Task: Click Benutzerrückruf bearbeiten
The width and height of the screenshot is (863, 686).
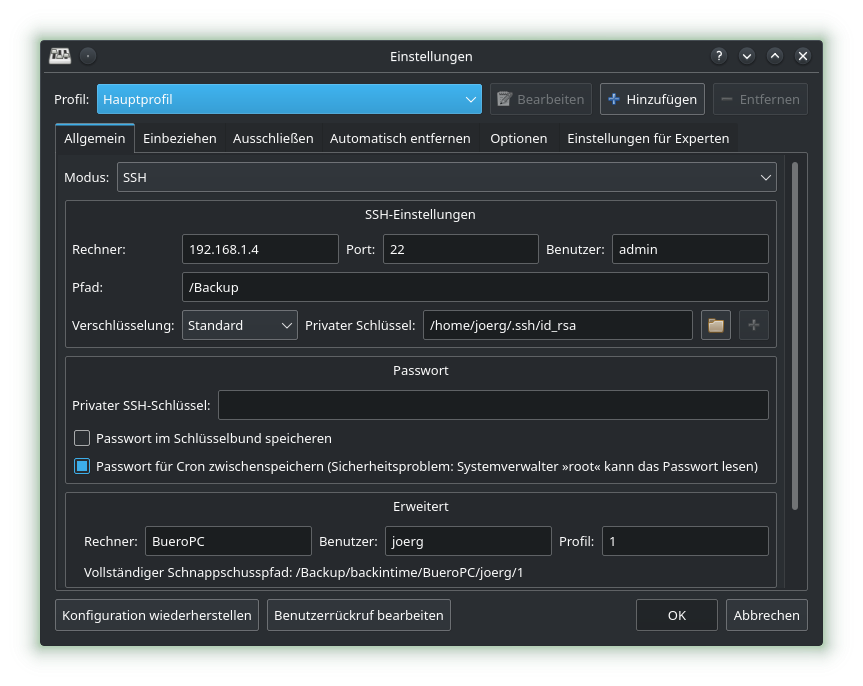Action: tap(358, 615)
